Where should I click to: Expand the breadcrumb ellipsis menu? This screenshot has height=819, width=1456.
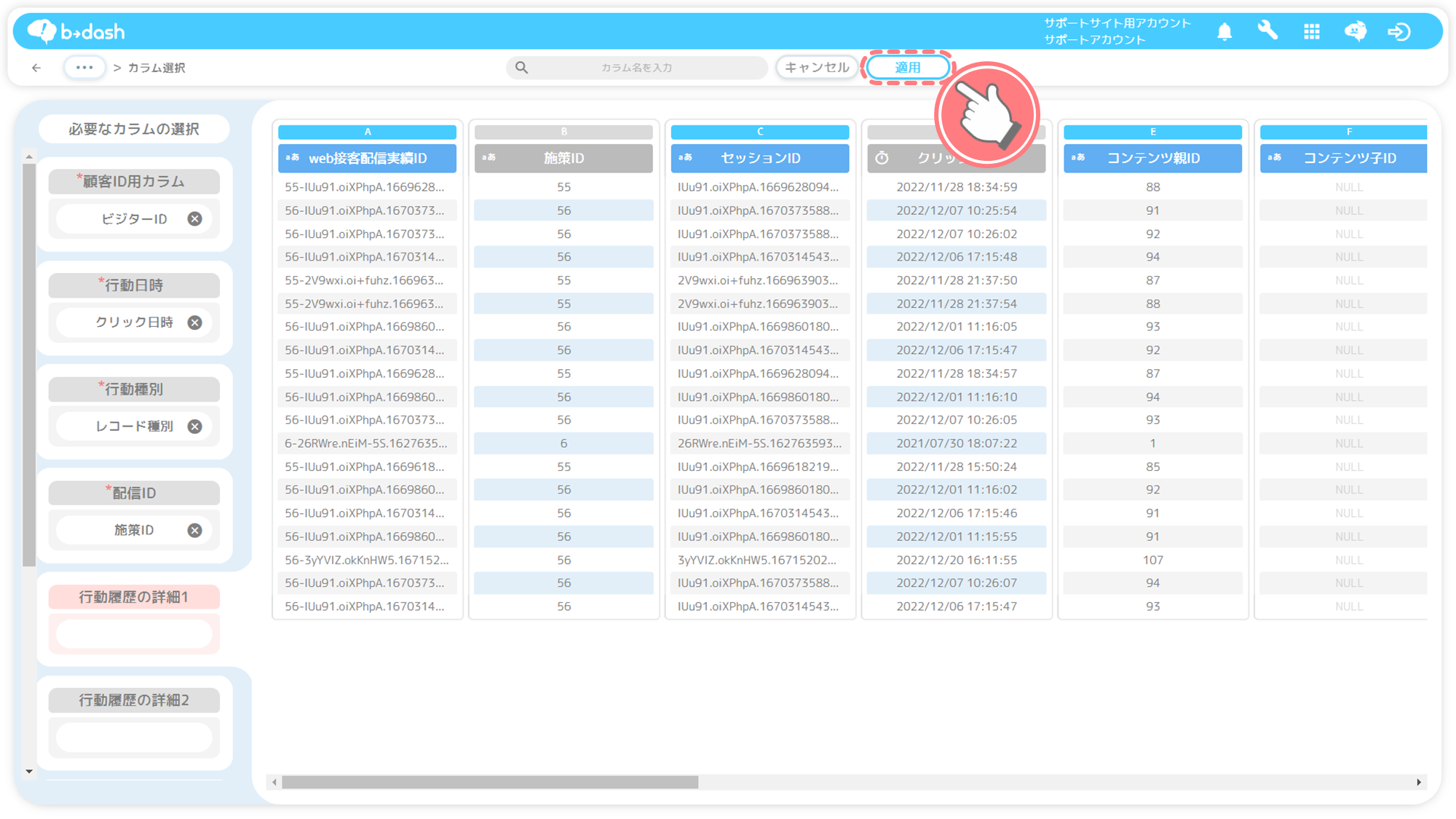(x=84, y=68)
